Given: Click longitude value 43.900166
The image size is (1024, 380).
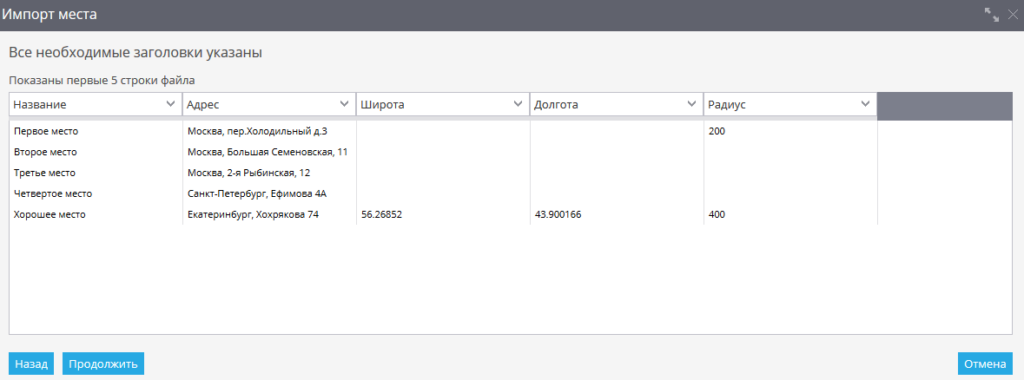Looking at the screenshot, I should 558,214.
